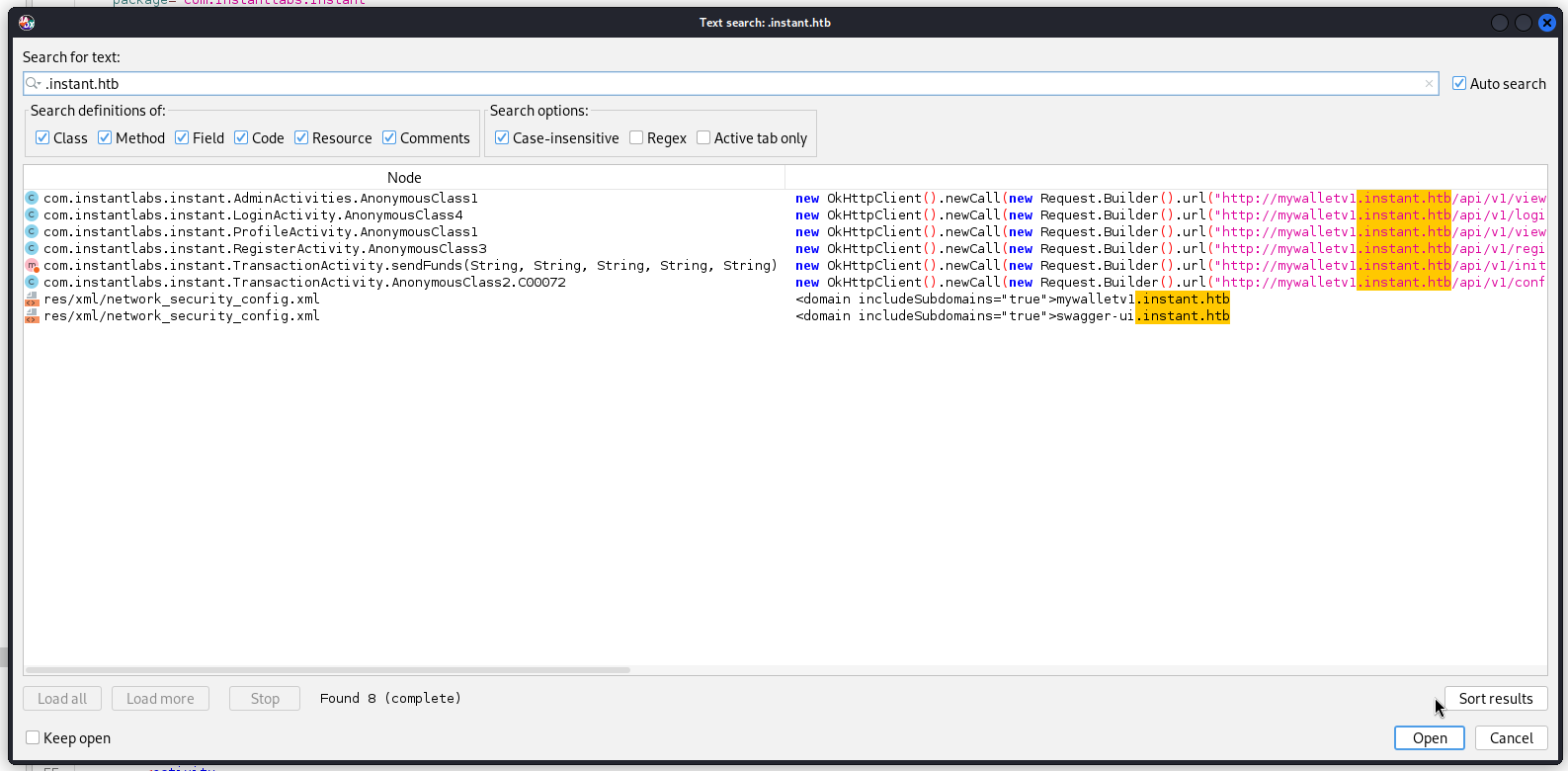Select the RegisterActivity.AnonymousClass3 result row
This screenshot has height=771, width=1568.
pos(785,248)
